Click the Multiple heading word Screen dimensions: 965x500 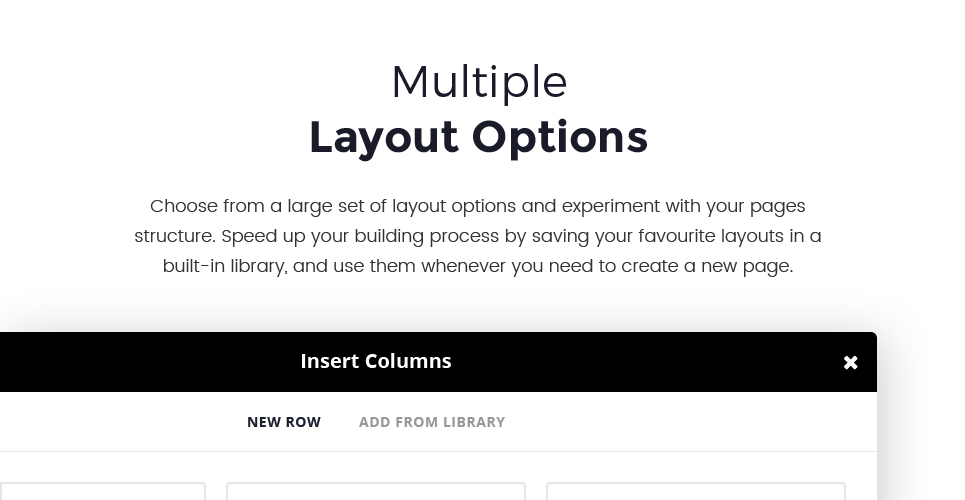tap(479, 83)
